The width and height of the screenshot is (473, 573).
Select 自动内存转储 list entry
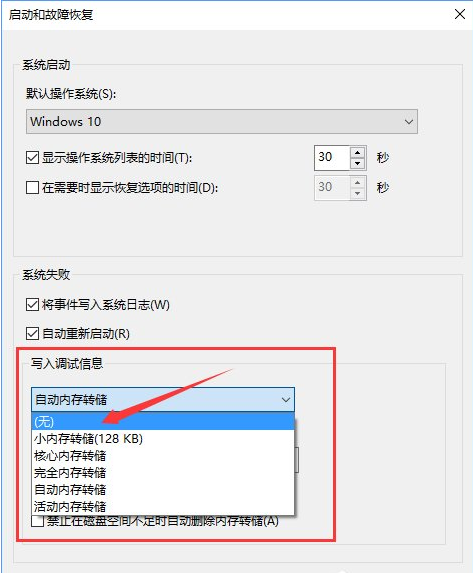163,490
